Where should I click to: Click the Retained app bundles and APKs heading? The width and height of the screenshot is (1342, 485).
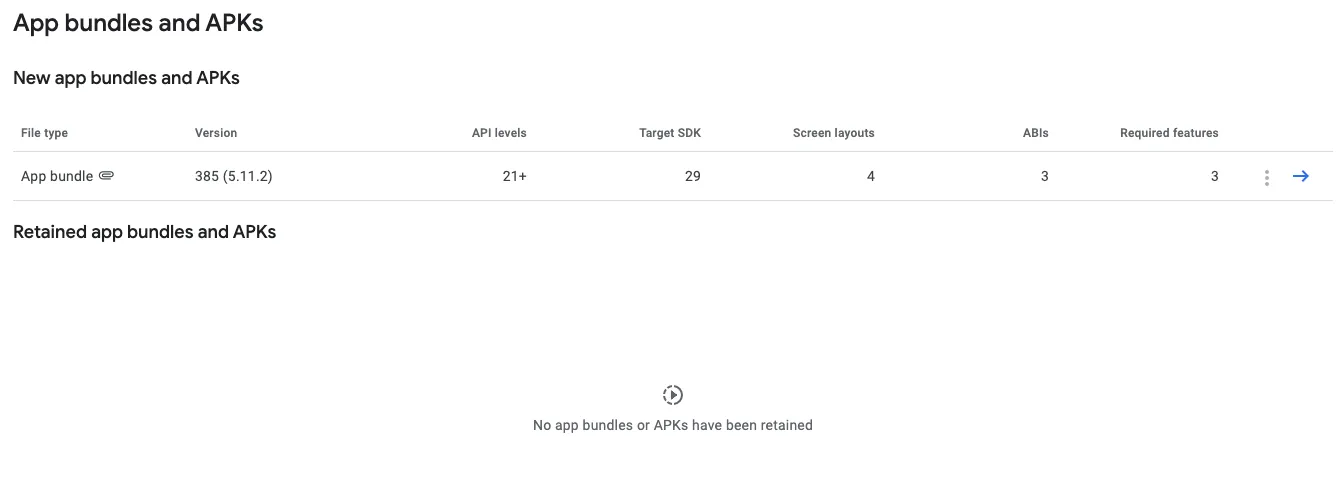144,232
